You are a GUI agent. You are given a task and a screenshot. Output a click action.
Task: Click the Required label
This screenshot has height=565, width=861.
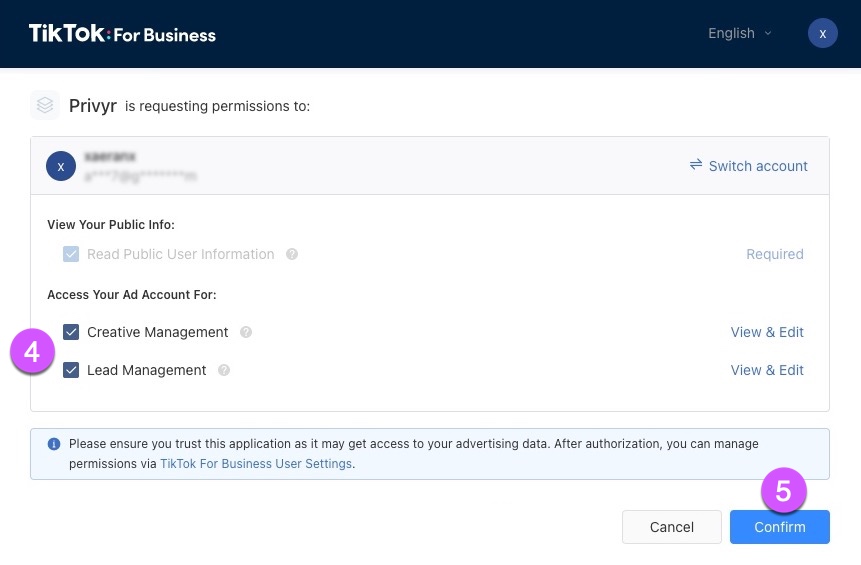pos(774,254)
